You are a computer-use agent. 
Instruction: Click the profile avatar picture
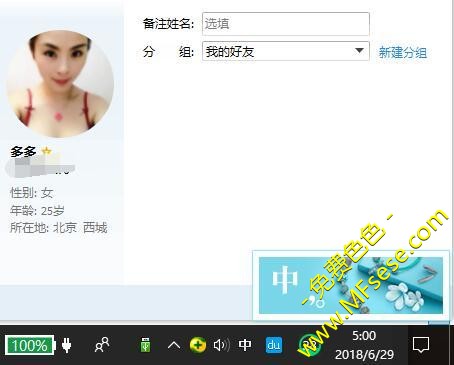coord(60,84)
